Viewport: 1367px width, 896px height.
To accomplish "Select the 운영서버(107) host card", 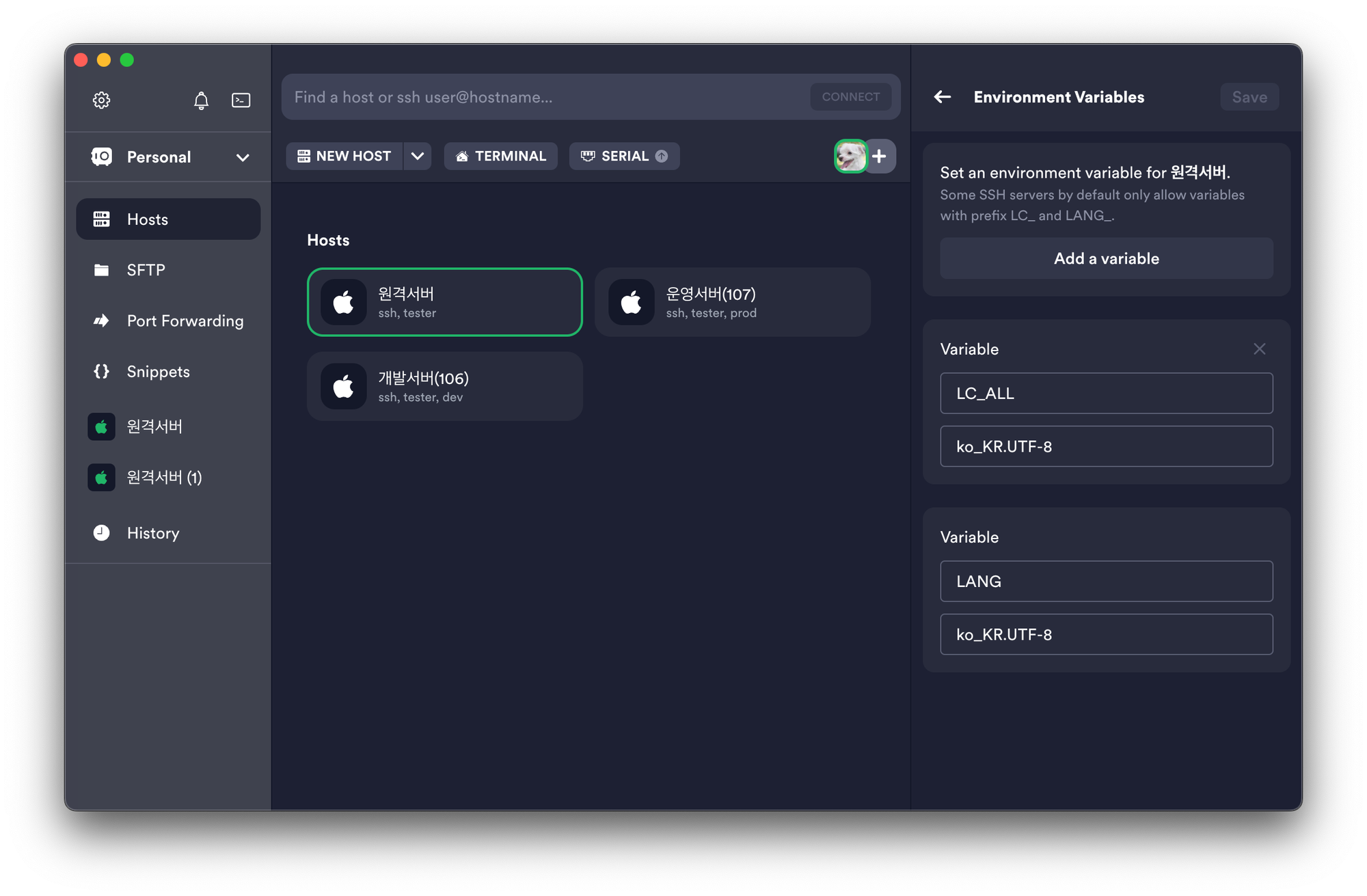I will coord(732,302).
